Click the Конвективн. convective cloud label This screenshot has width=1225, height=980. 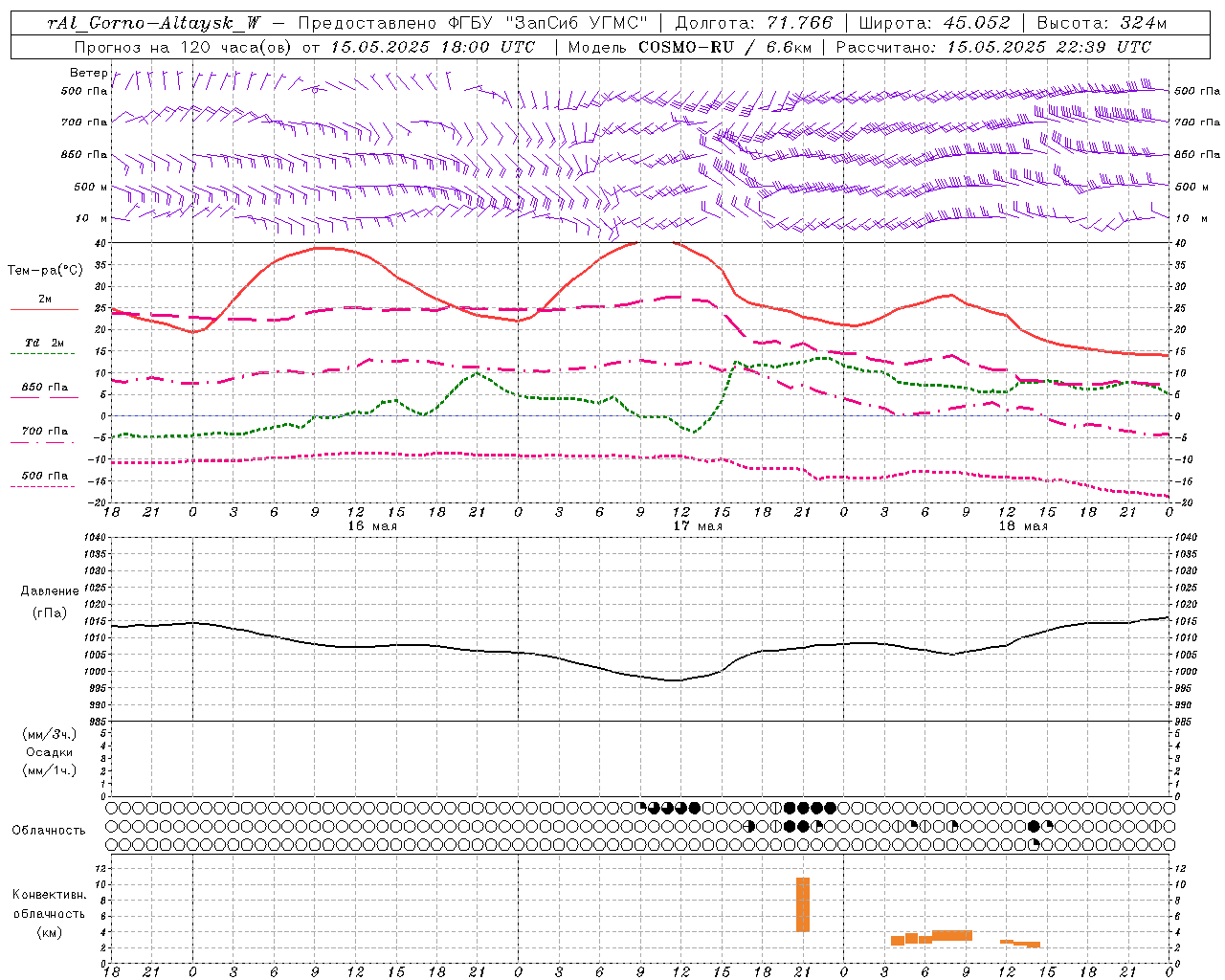coord(49,895)
